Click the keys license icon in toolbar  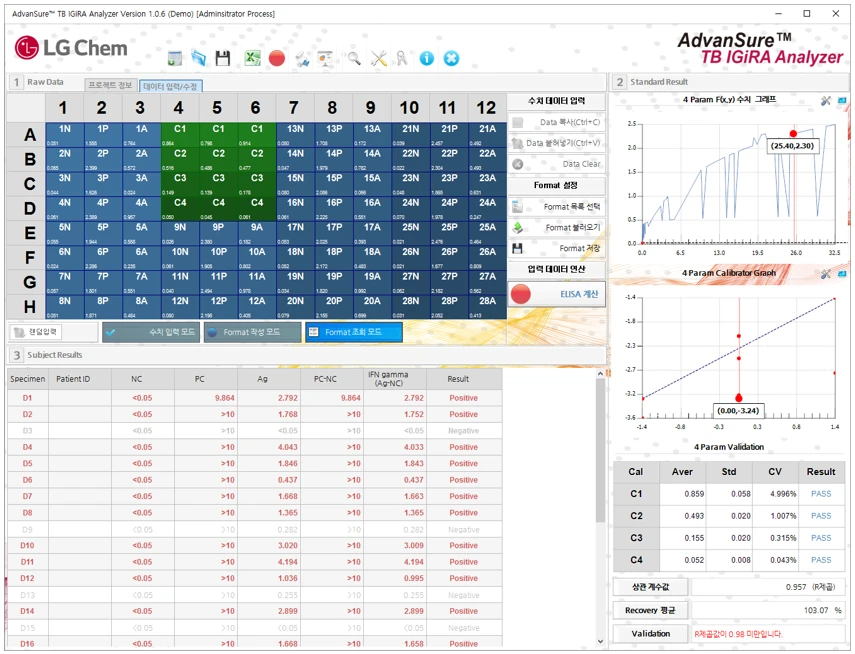[402, 58]
